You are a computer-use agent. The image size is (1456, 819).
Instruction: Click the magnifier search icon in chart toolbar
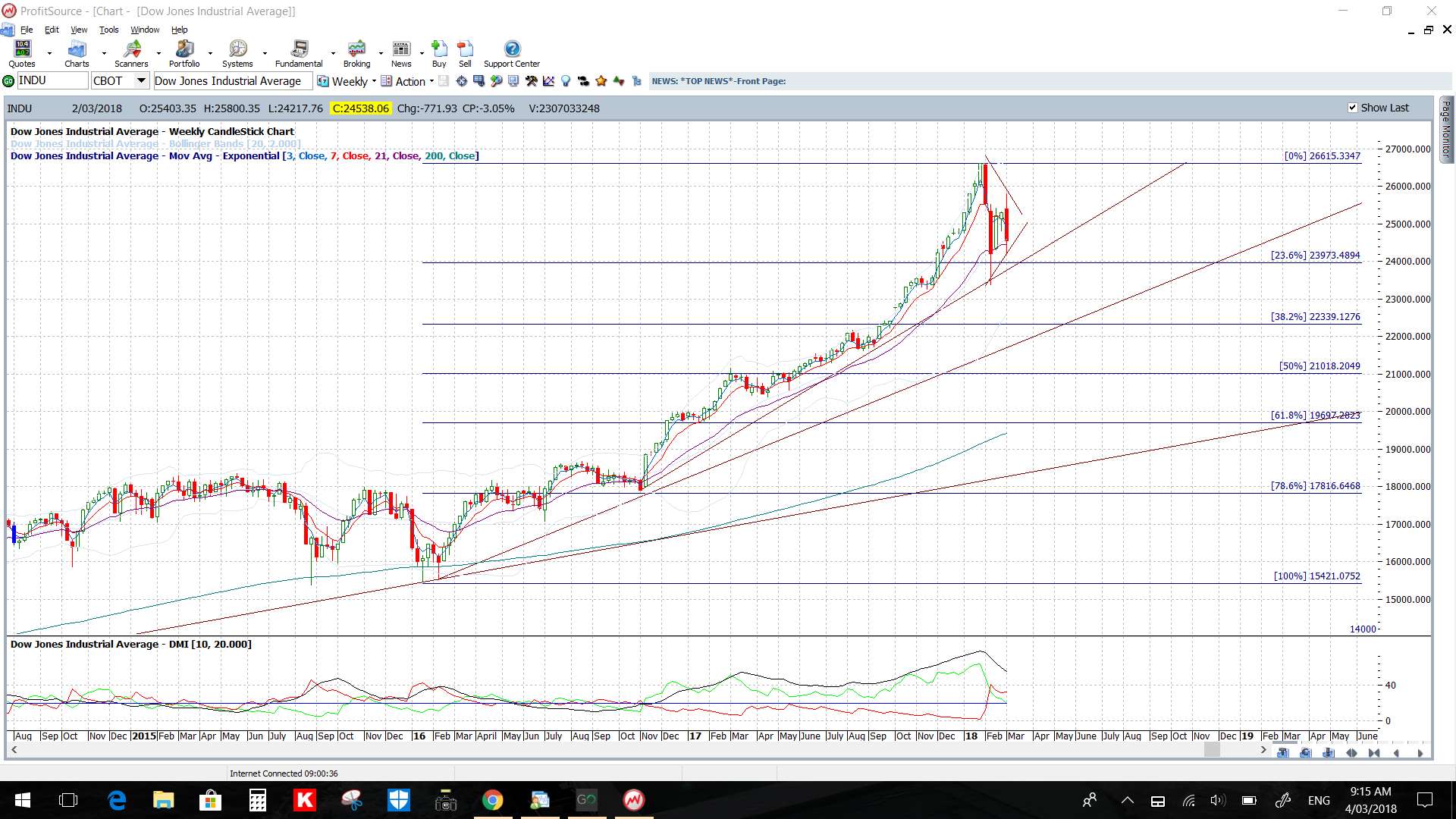496,81
